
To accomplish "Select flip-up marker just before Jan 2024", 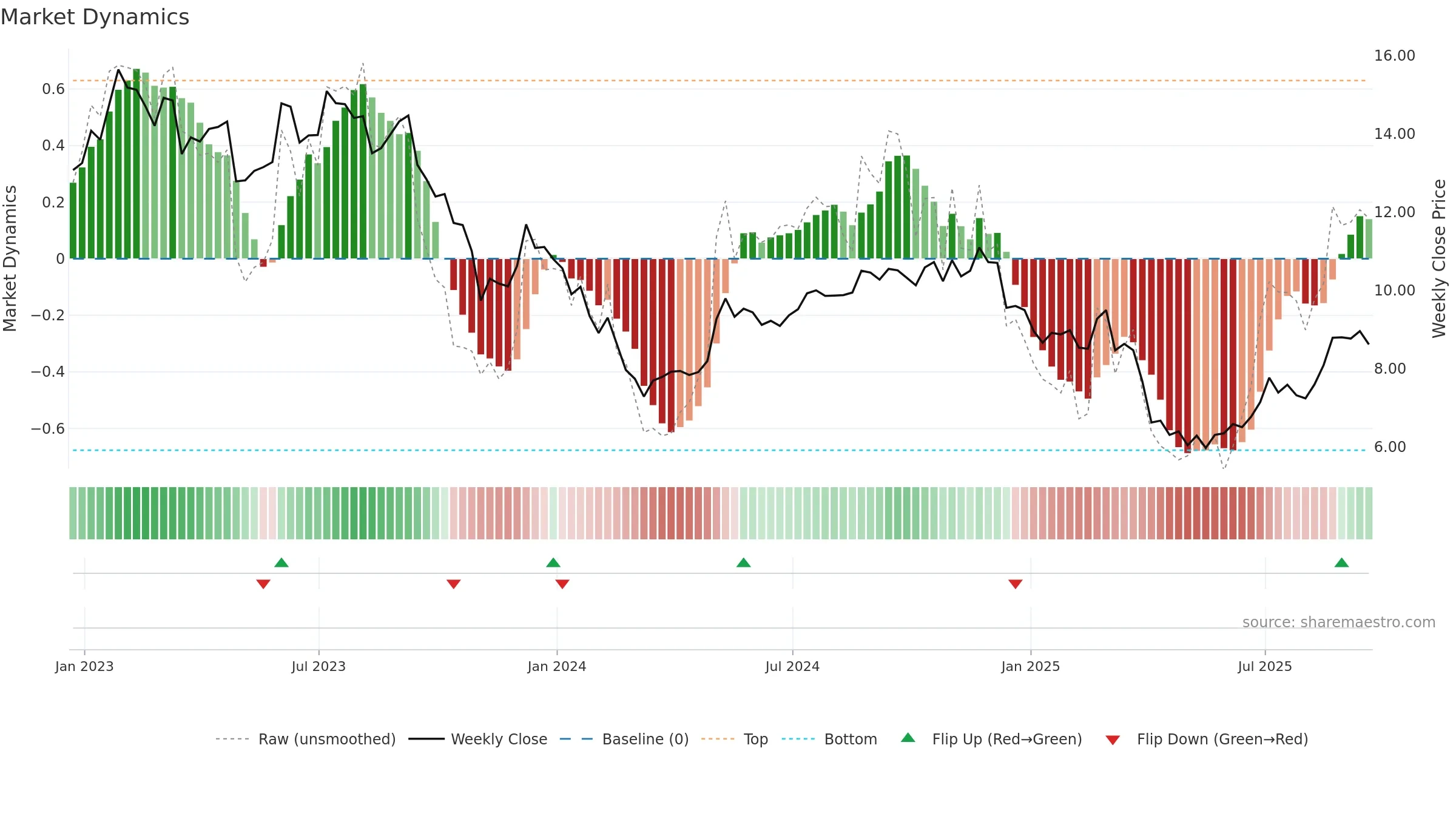I will pos(553,562).
